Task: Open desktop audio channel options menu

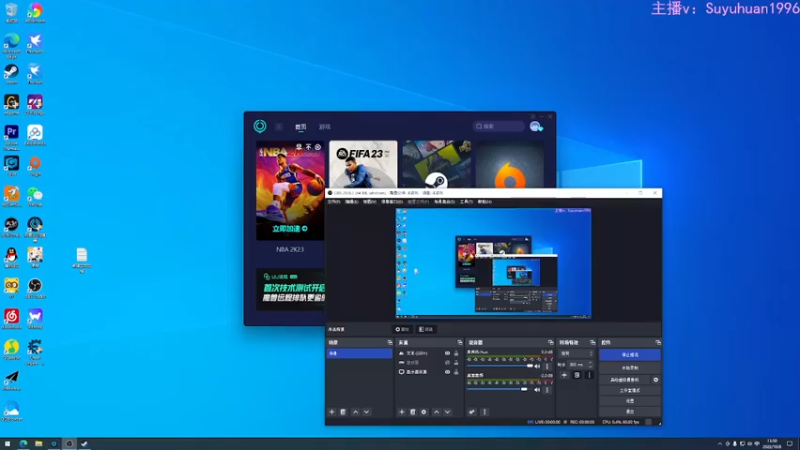Action: click(547, 390)
